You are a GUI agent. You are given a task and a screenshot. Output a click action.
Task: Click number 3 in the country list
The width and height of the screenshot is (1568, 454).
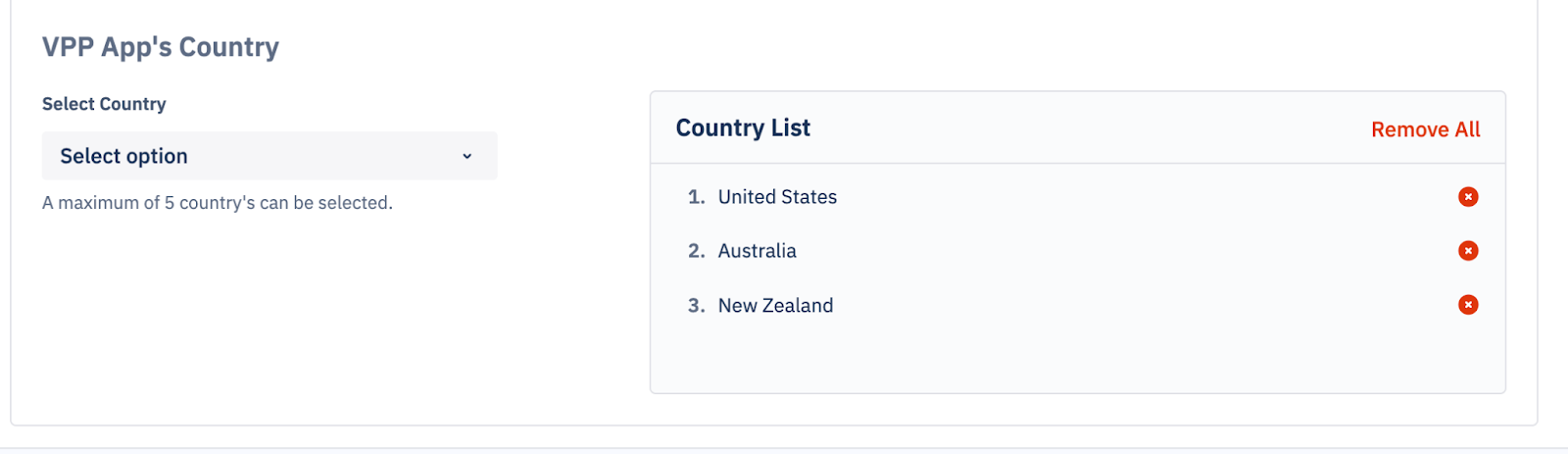[696, 305]
